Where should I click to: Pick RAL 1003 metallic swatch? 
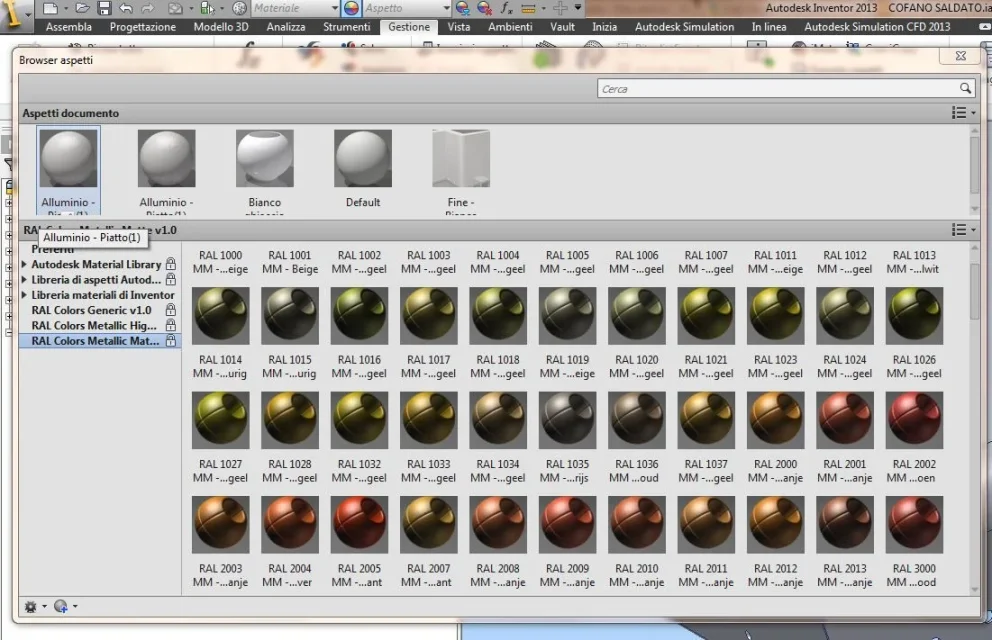click(x=429, y=316)
